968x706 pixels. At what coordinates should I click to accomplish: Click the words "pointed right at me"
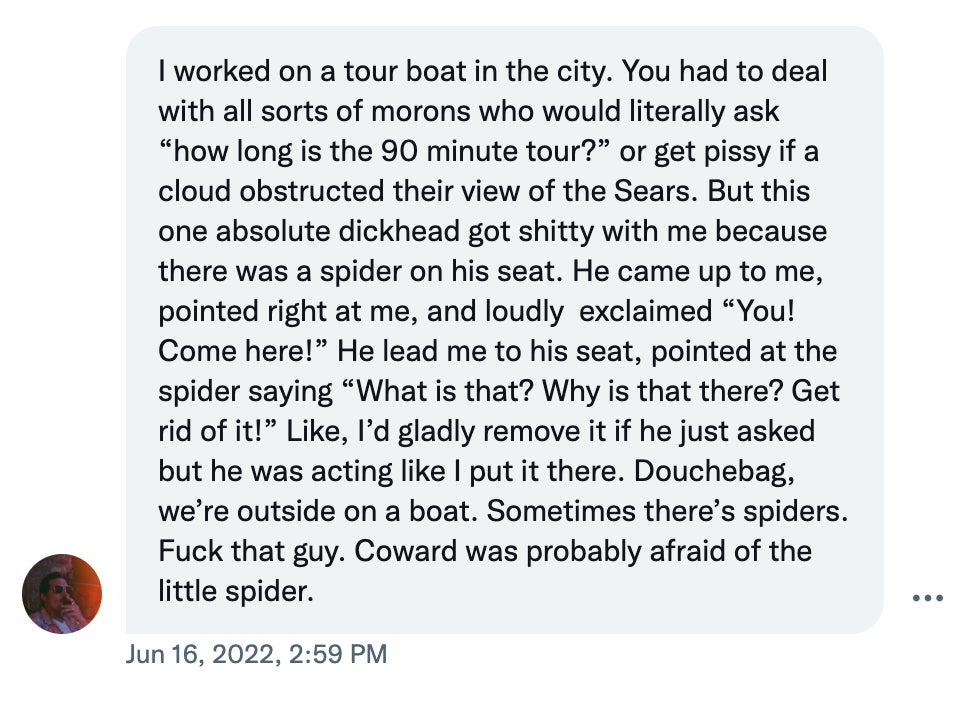coord(284,312)
